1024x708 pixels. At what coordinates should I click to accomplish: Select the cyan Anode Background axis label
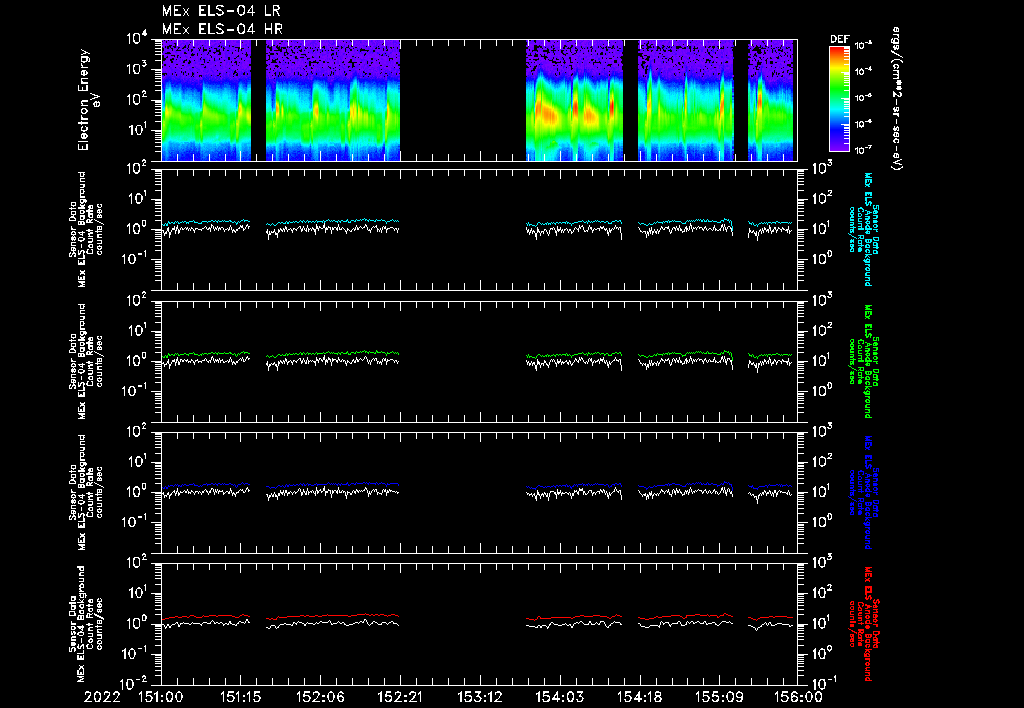(x=863, y=229)
